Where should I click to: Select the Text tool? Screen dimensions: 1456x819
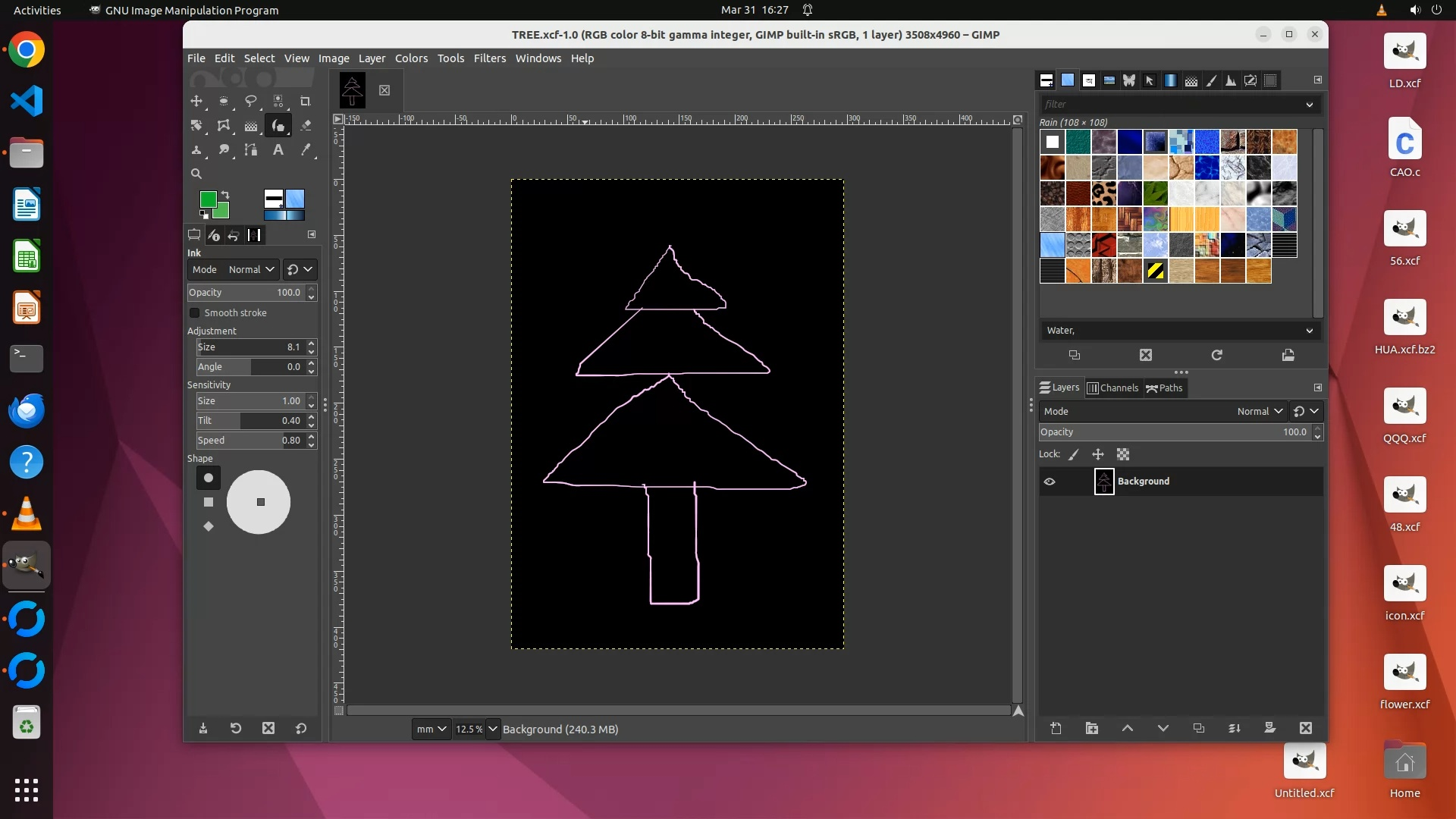(278, 149)
